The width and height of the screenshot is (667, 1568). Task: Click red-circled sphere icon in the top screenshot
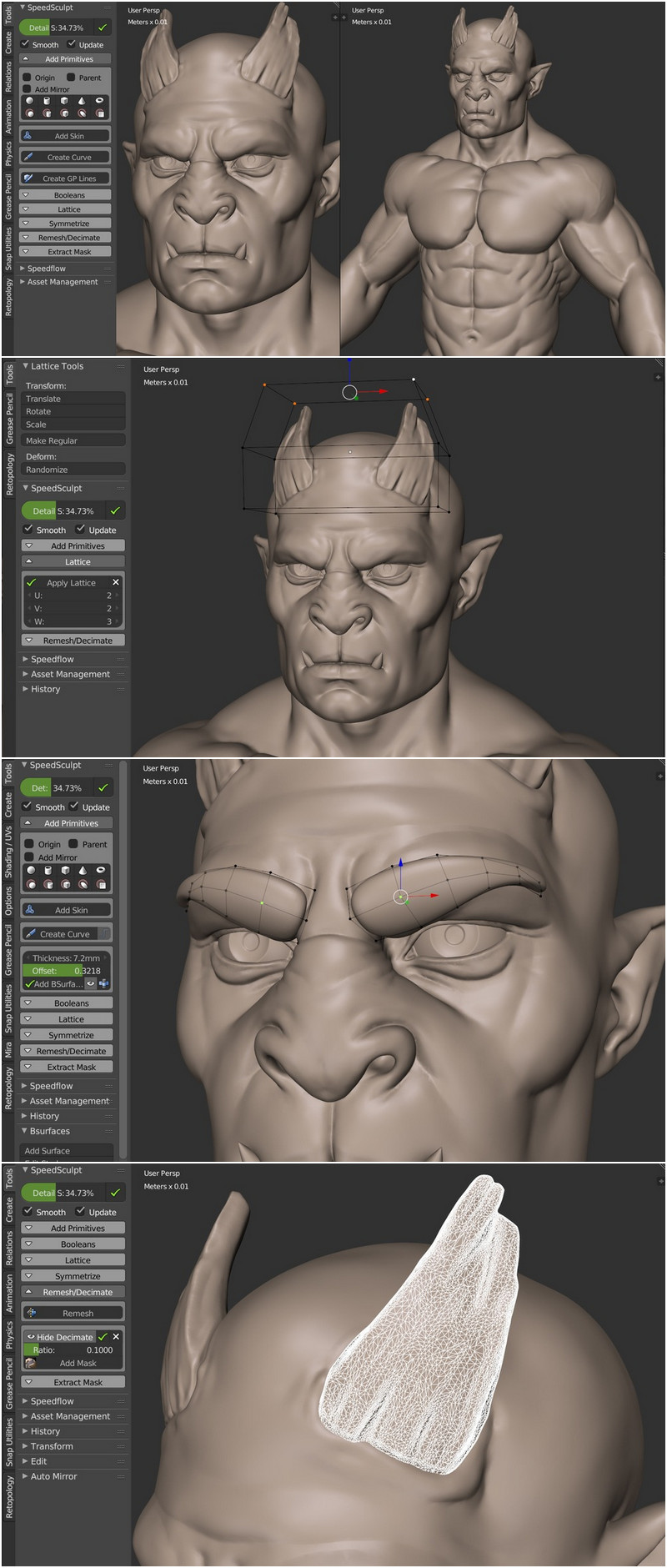tap(30, 113)
